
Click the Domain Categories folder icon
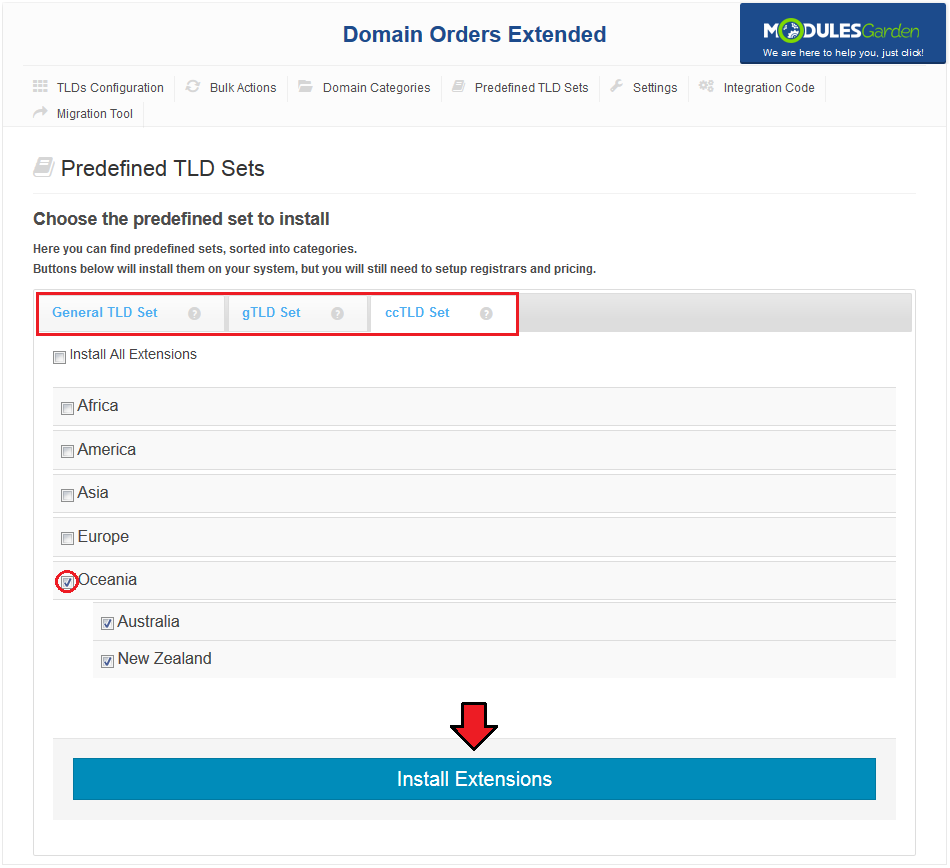[305, 86]
